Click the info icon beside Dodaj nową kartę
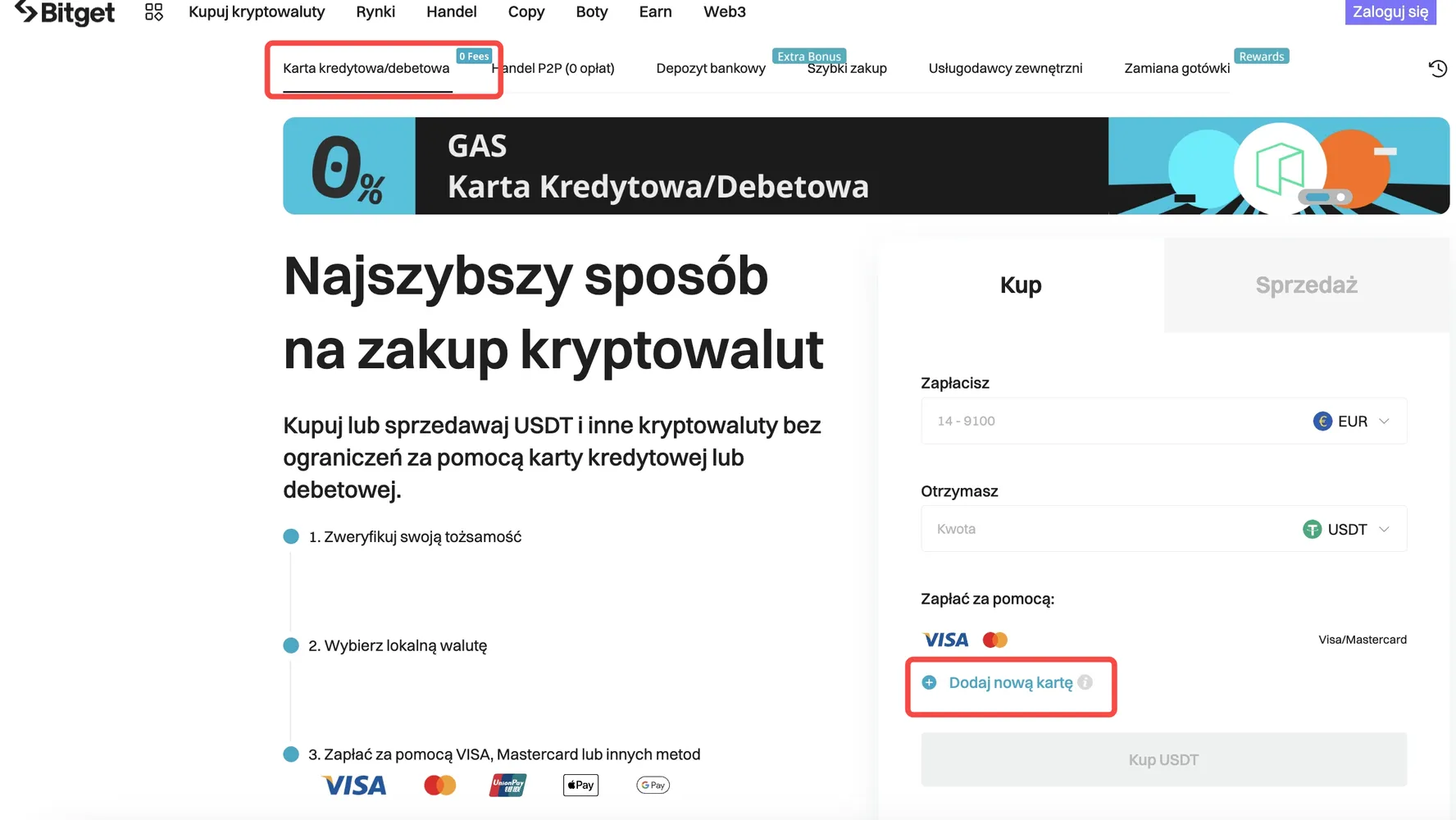1456x820 pixels. click(1086, 682)
